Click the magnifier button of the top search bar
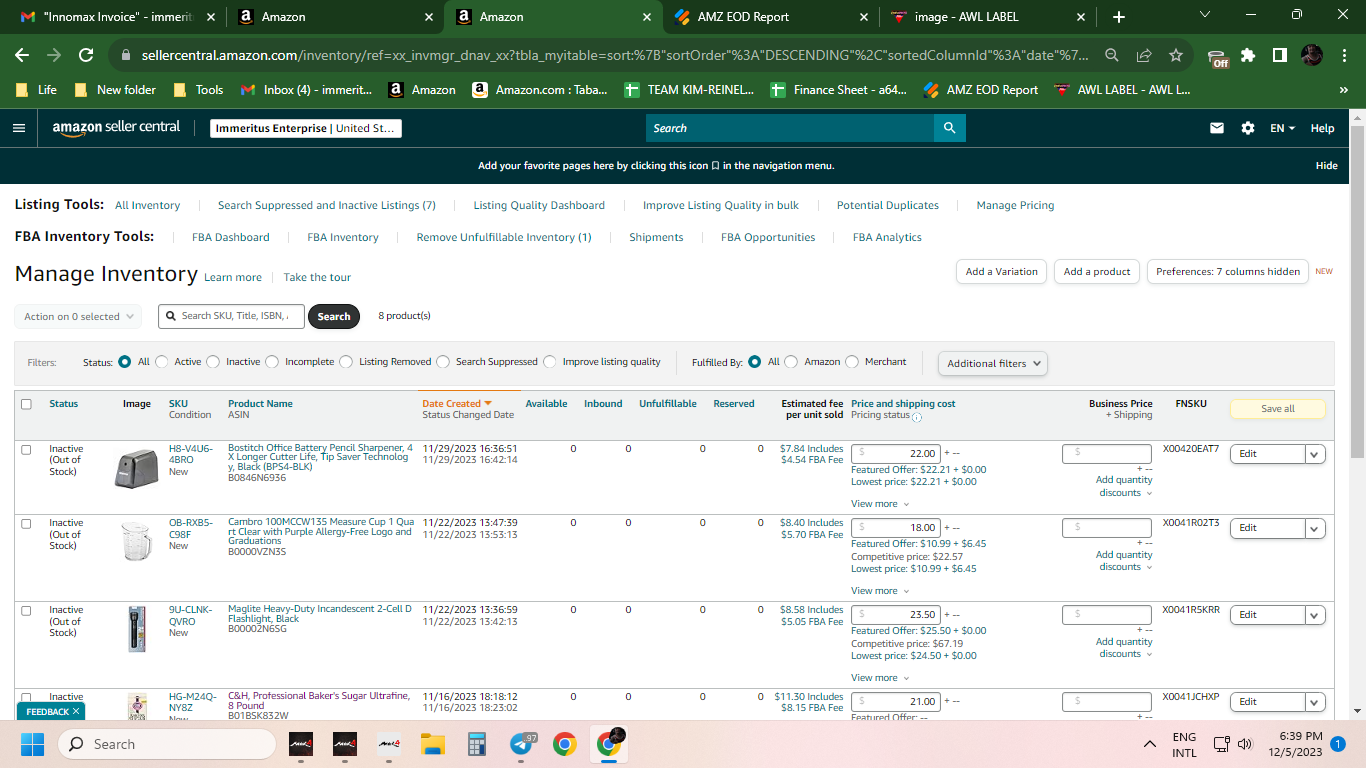The width and height of the screenshot is (1366, 768). [x=949, y=128]
